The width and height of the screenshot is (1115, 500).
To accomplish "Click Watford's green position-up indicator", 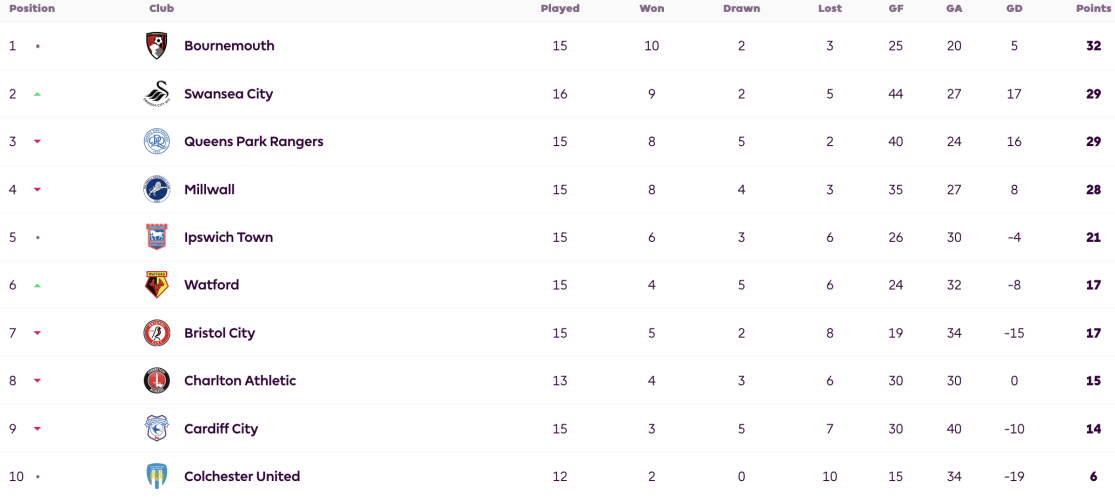I will click(x=38, y=285).
